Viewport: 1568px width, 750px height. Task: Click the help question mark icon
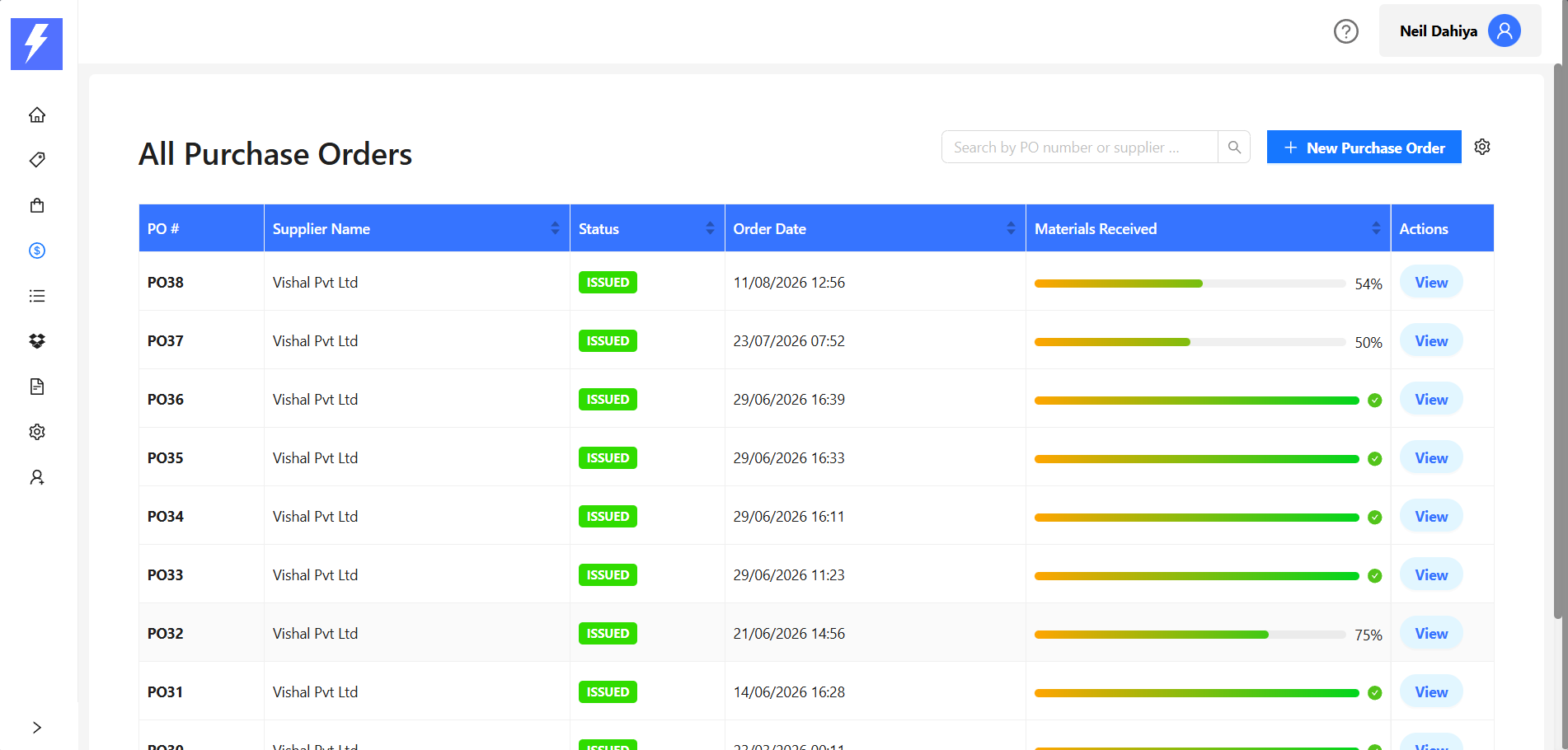1346,31
